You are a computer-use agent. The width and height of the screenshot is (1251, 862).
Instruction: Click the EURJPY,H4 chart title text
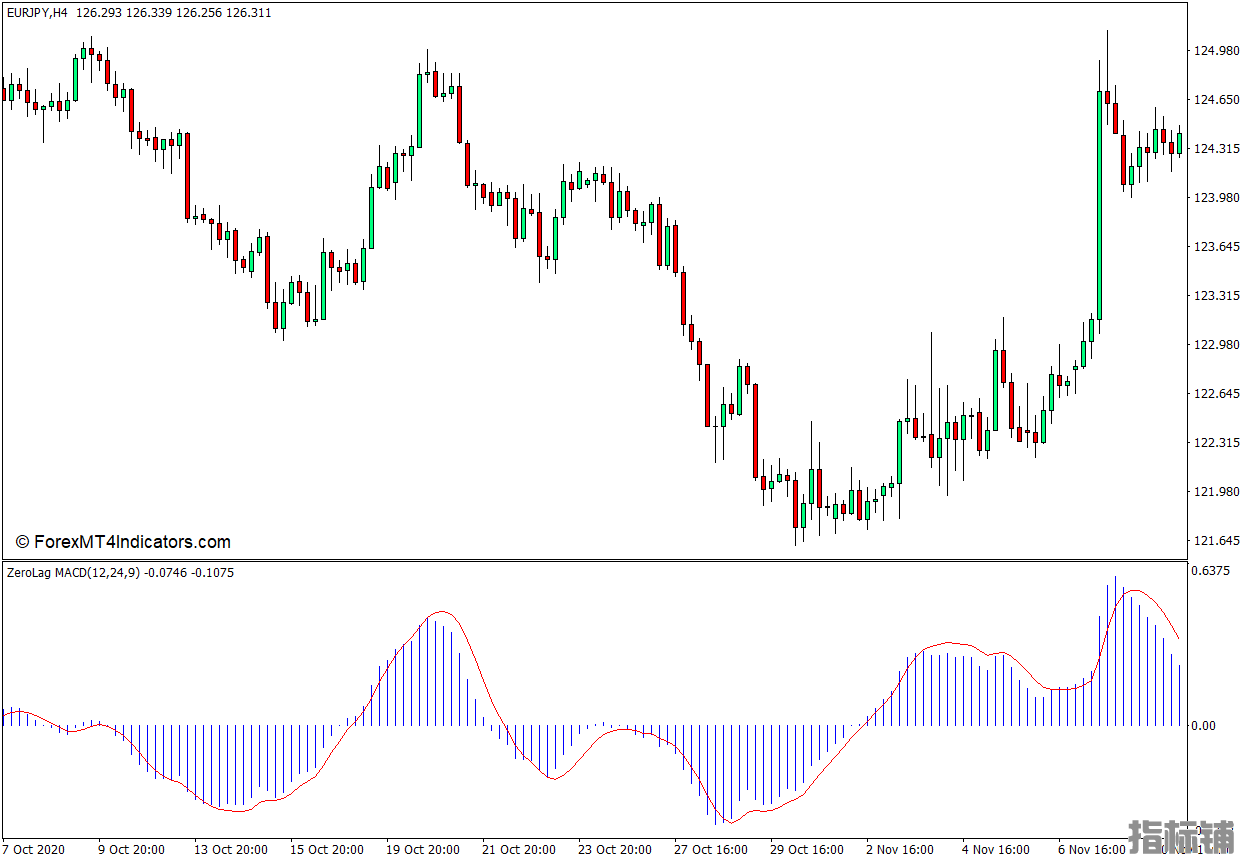click(38, 13)
